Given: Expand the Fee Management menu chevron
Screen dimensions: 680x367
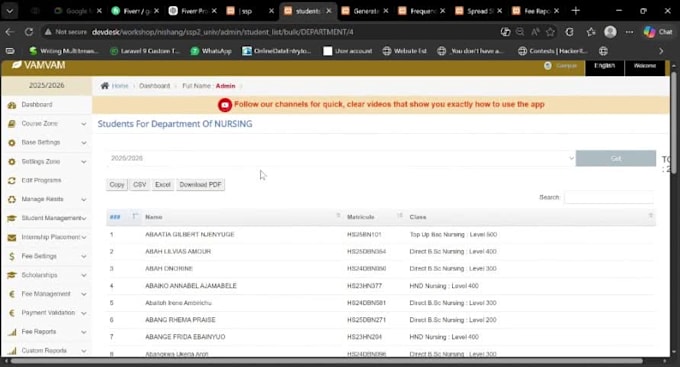Looking at the screenshot, I should 84,294.
